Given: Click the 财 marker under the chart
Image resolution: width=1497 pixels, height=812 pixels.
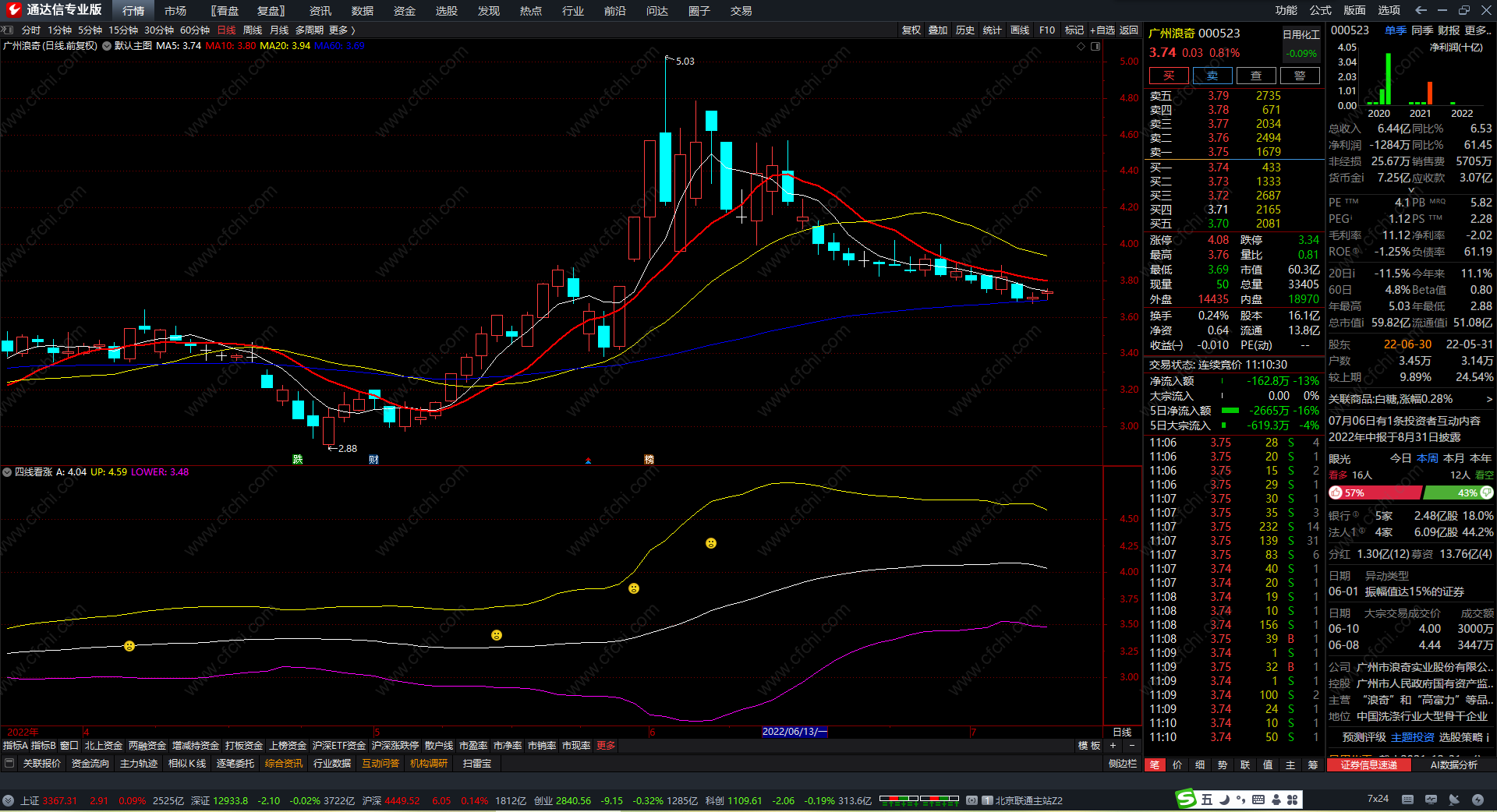Looking at the screenshot, I should coord(373,459).
